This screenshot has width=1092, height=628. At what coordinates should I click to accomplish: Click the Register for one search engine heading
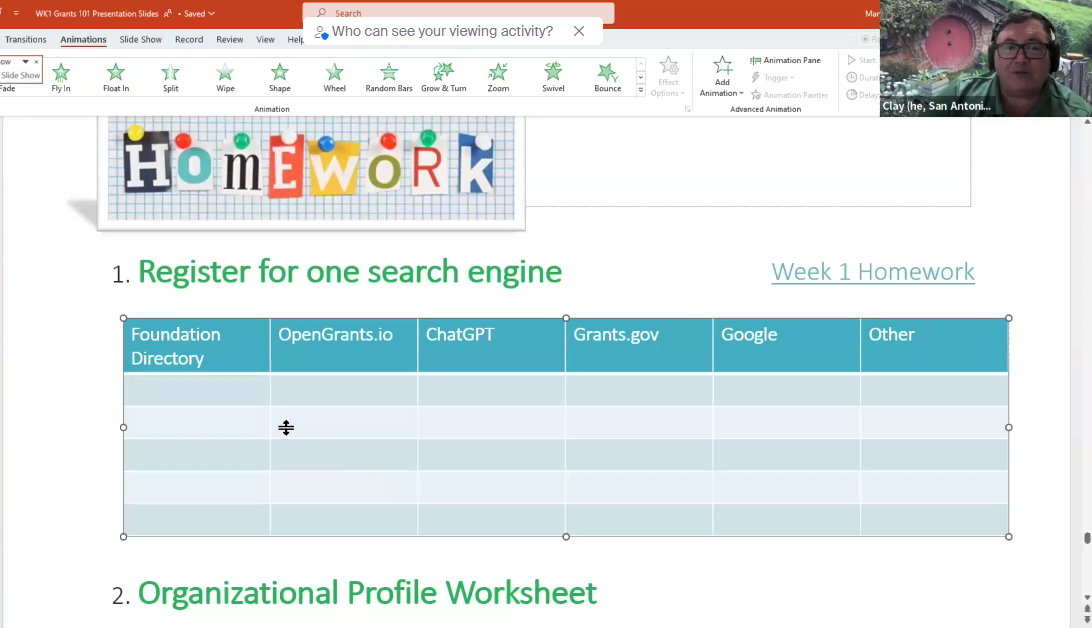pyautogui.click(x=350, y=272)
